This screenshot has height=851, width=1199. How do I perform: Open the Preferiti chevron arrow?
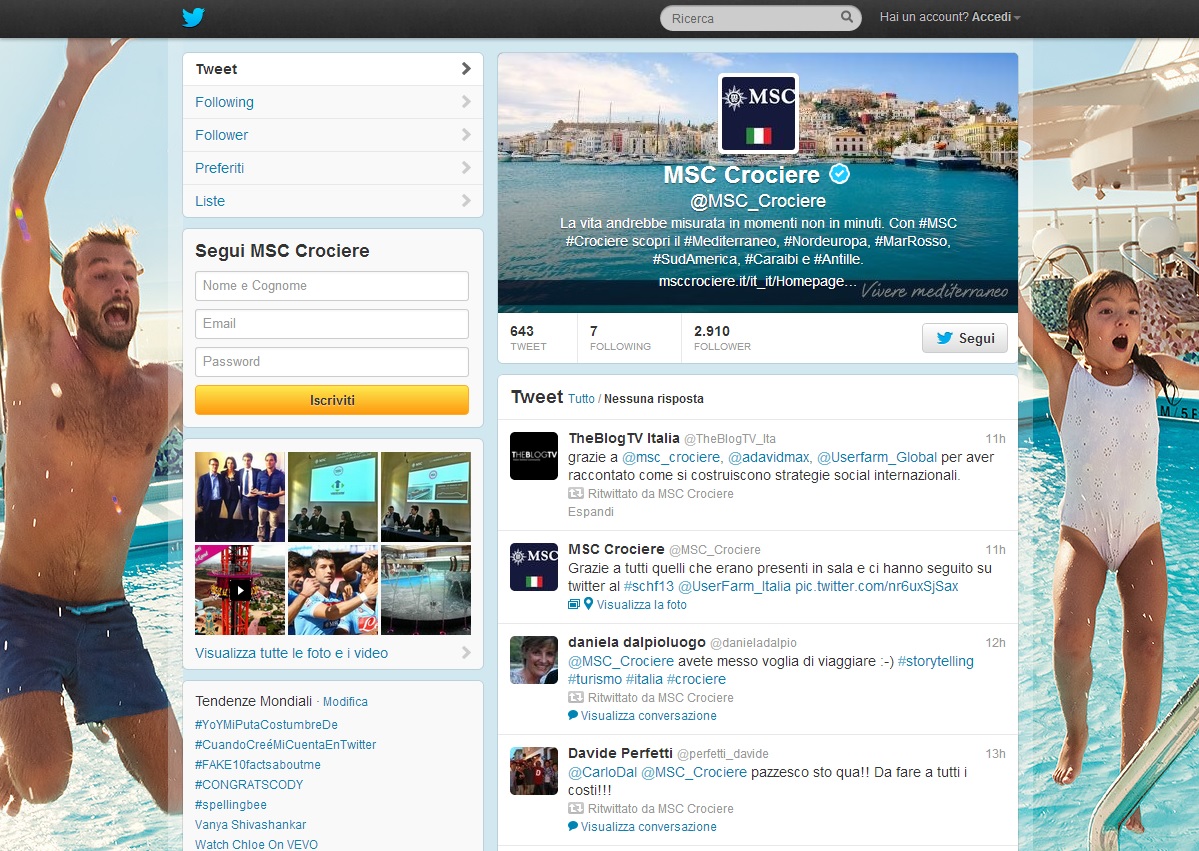pyautogui.click(x=466, y=167)
